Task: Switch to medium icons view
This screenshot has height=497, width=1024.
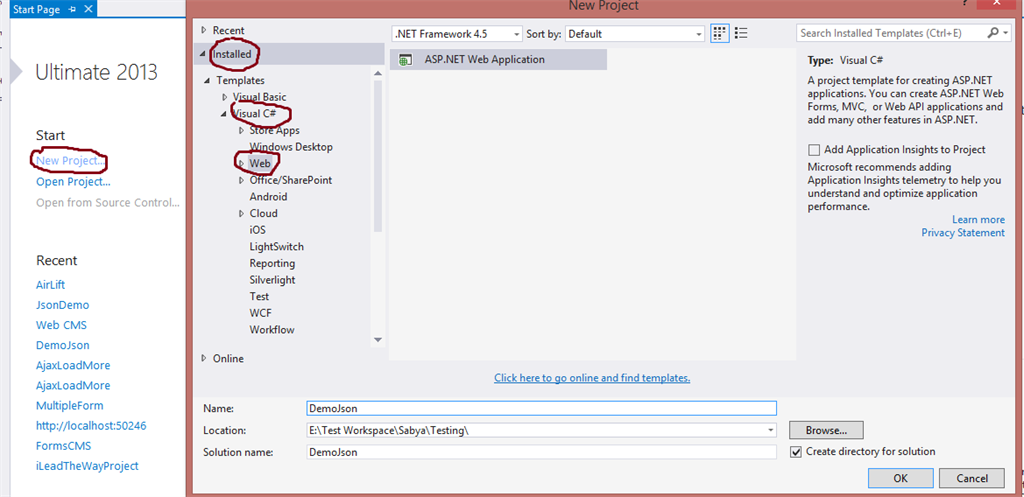Action: pos(720,33)
